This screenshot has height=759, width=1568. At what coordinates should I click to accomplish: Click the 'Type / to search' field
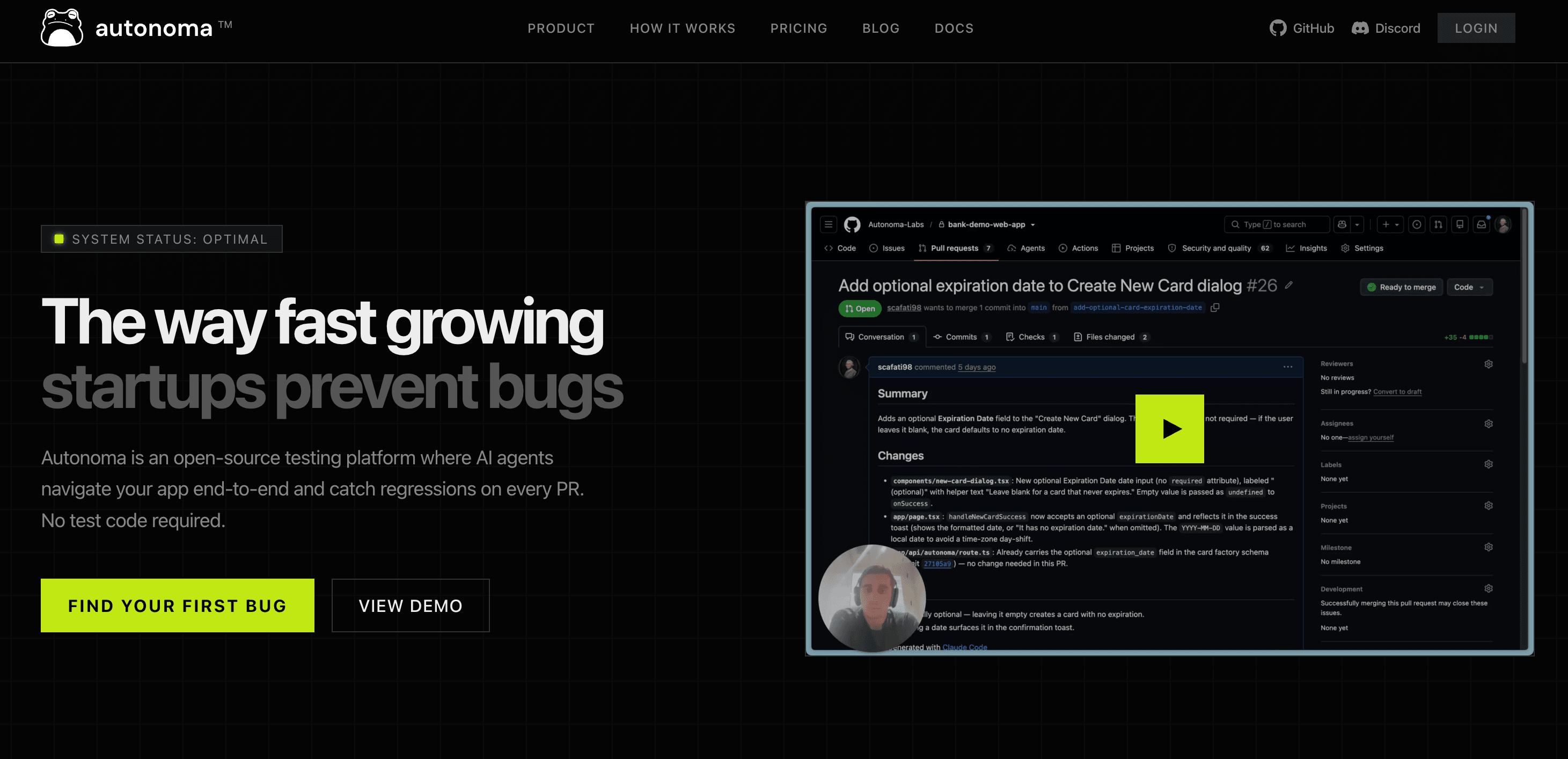[x=1276, y=224]
